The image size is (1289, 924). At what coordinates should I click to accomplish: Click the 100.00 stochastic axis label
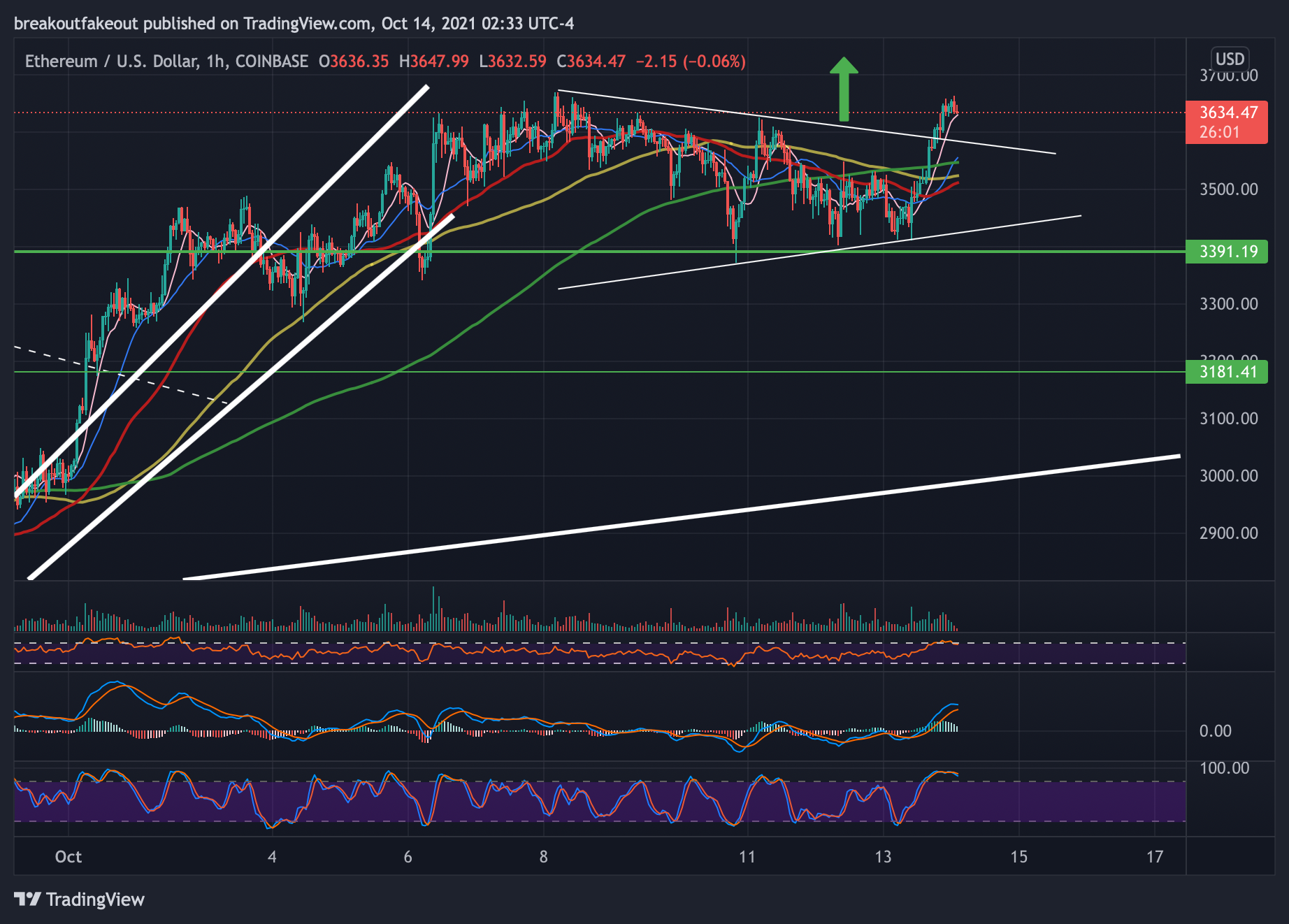(1225, 768)
